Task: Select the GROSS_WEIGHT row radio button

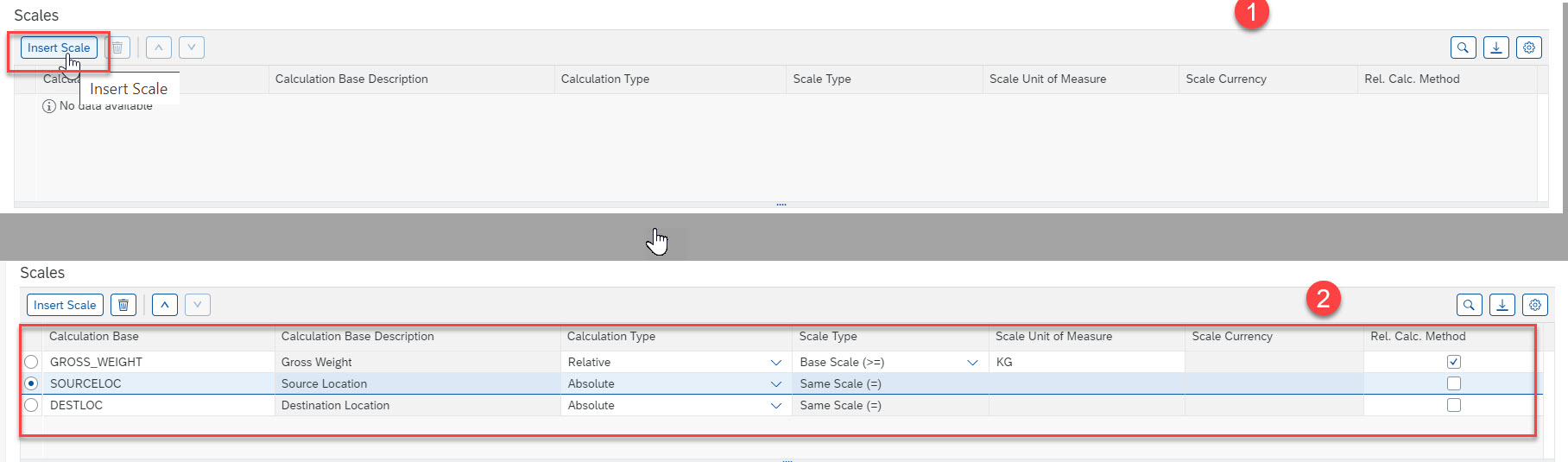Action: [x=31, y=362]
